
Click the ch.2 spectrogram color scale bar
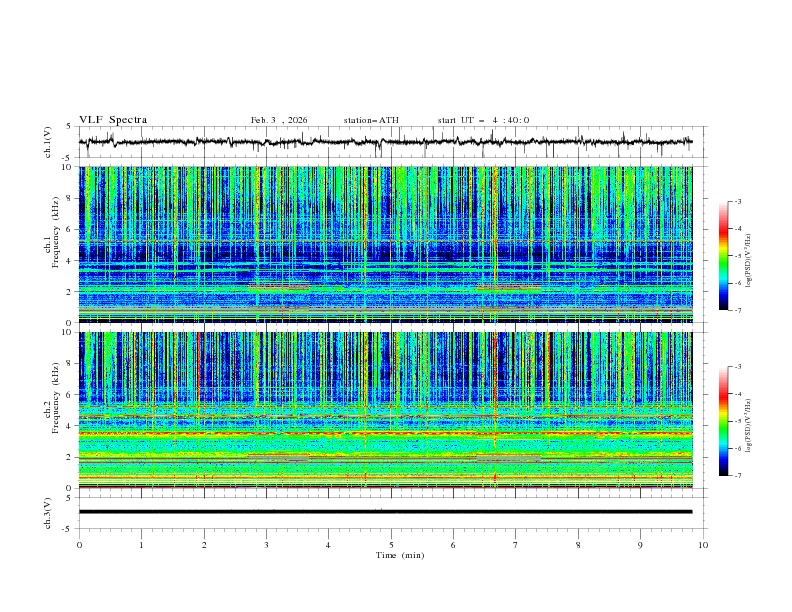723,422
